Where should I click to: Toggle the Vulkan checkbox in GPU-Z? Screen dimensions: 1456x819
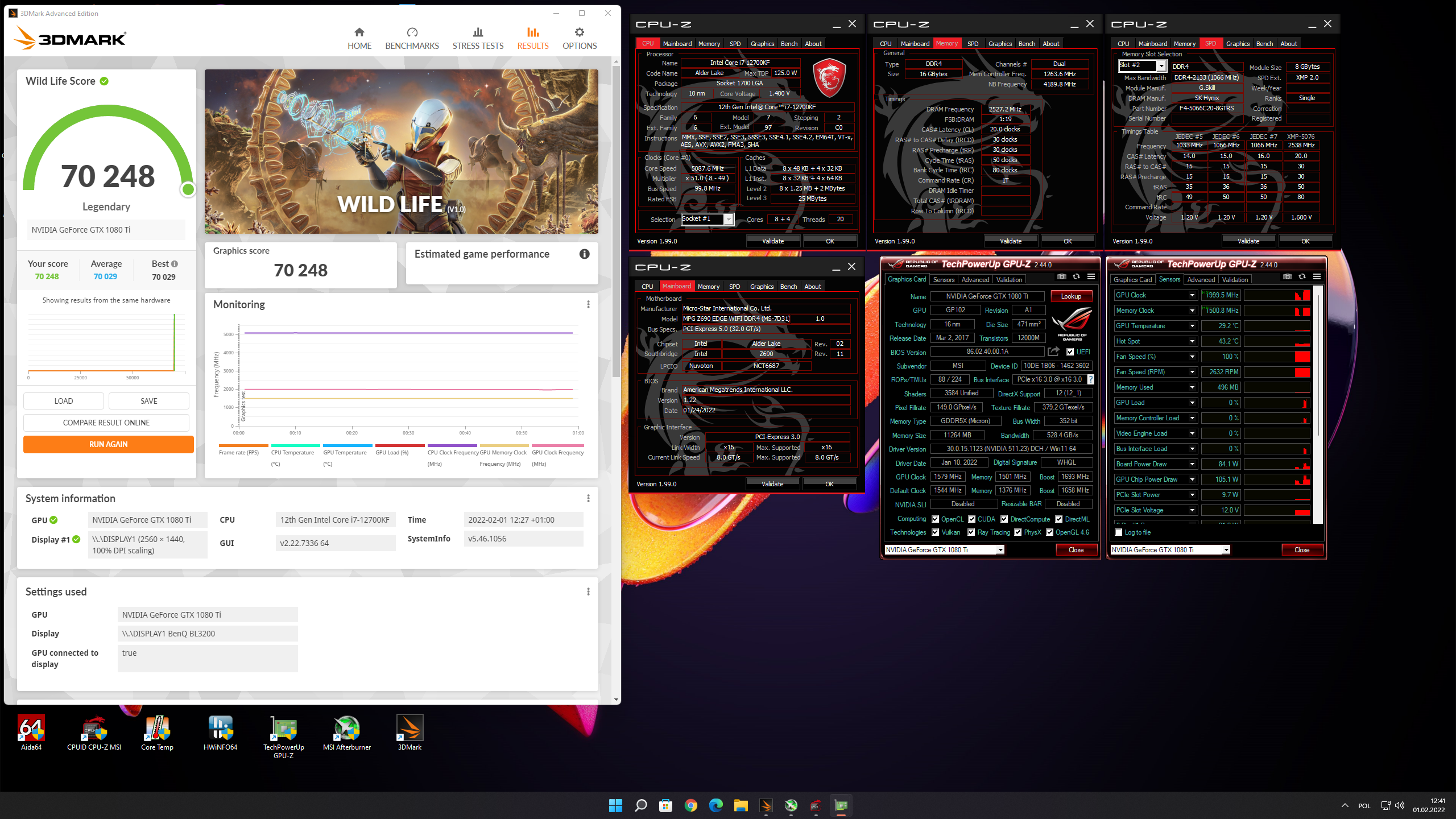point(935,532)
